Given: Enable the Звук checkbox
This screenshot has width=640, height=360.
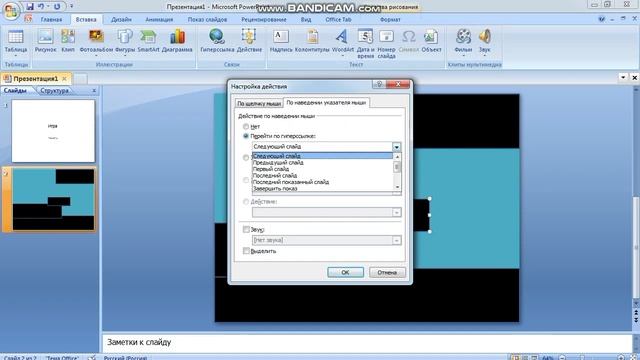Looking at the screenshot, I should (246, 229).
